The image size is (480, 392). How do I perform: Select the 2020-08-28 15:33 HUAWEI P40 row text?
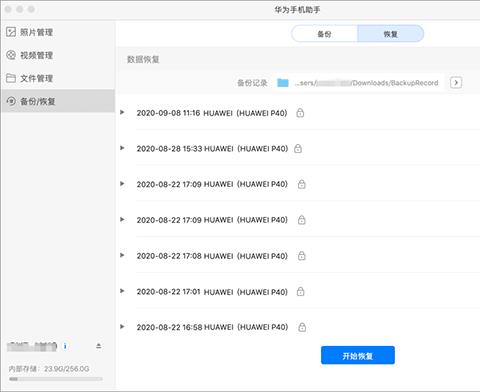tap(212, 149)
